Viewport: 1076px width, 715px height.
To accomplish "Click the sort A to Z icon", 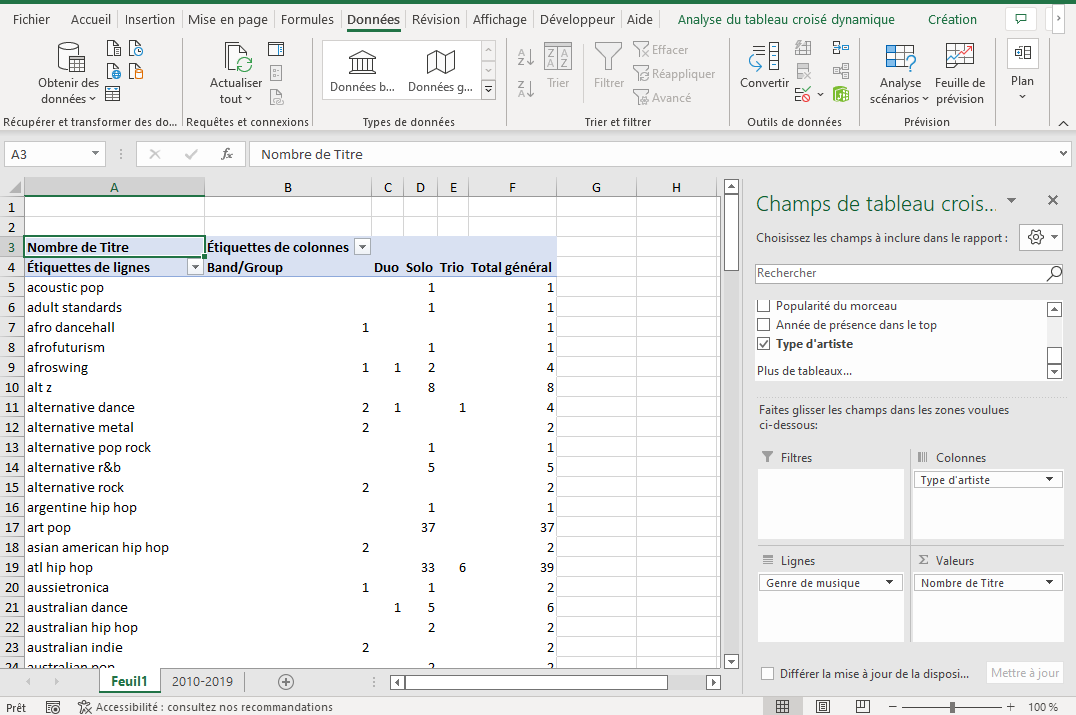I will click(x=526, y=58).
